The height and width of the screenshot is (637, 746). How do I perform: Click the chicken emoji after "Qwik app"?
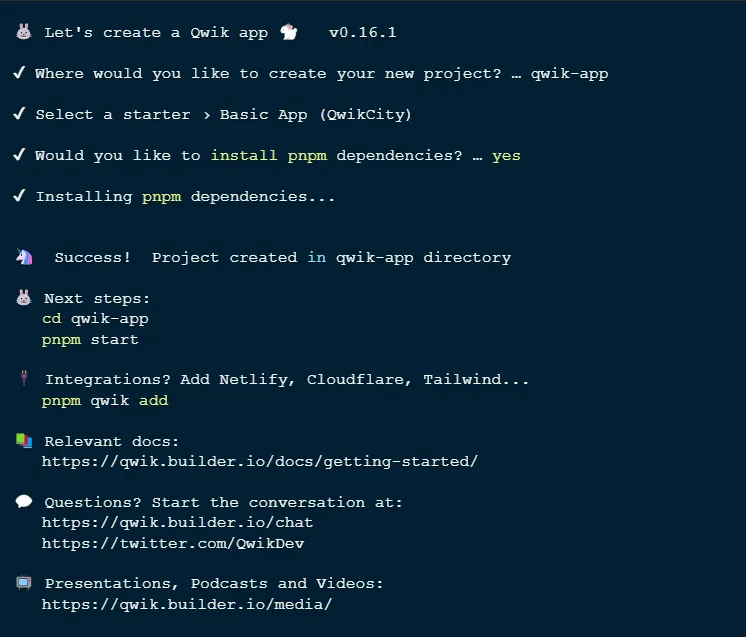[289, 32]
